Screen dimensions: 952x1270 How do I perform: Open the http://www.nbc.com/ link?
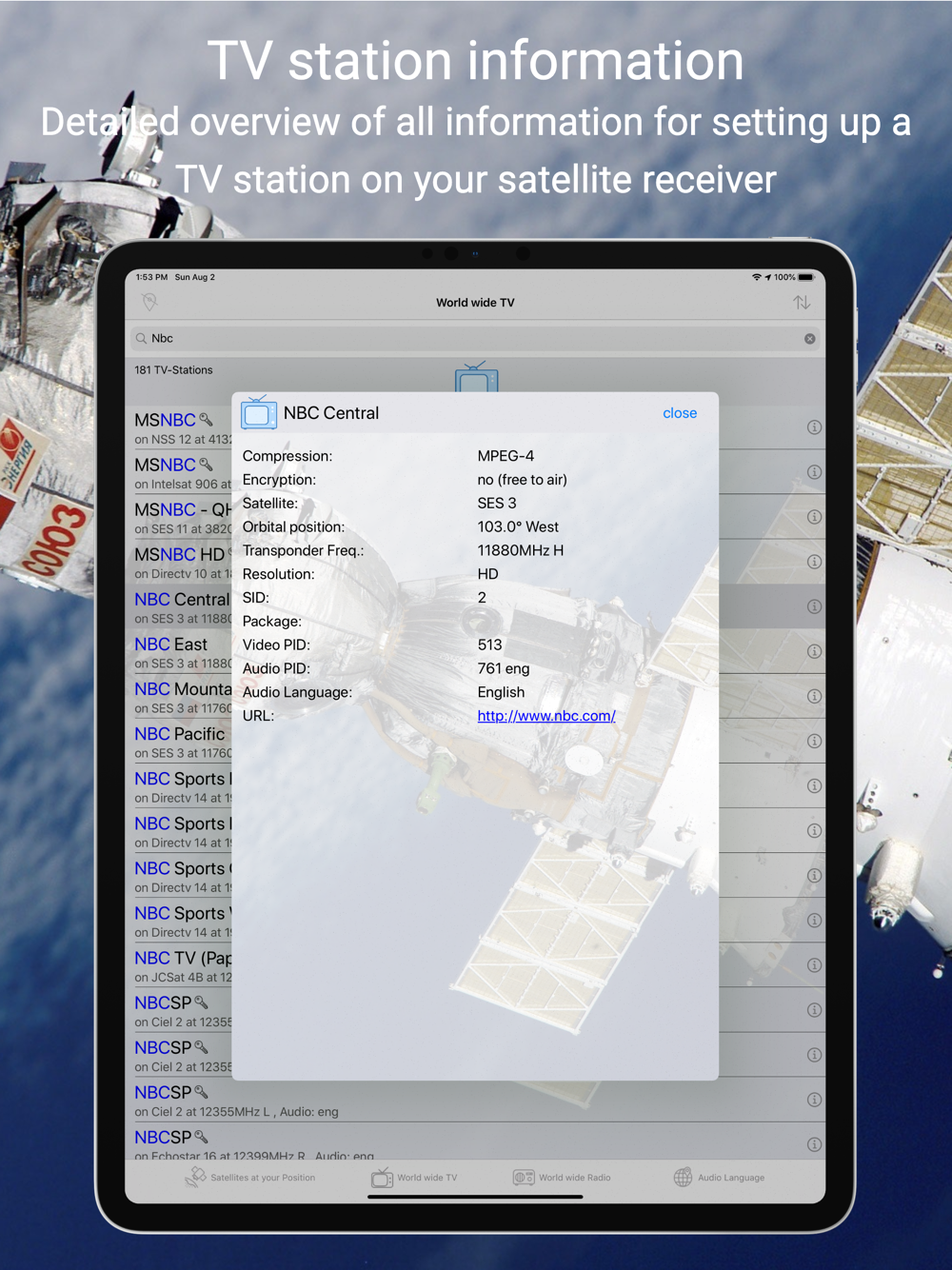[546, 716]
